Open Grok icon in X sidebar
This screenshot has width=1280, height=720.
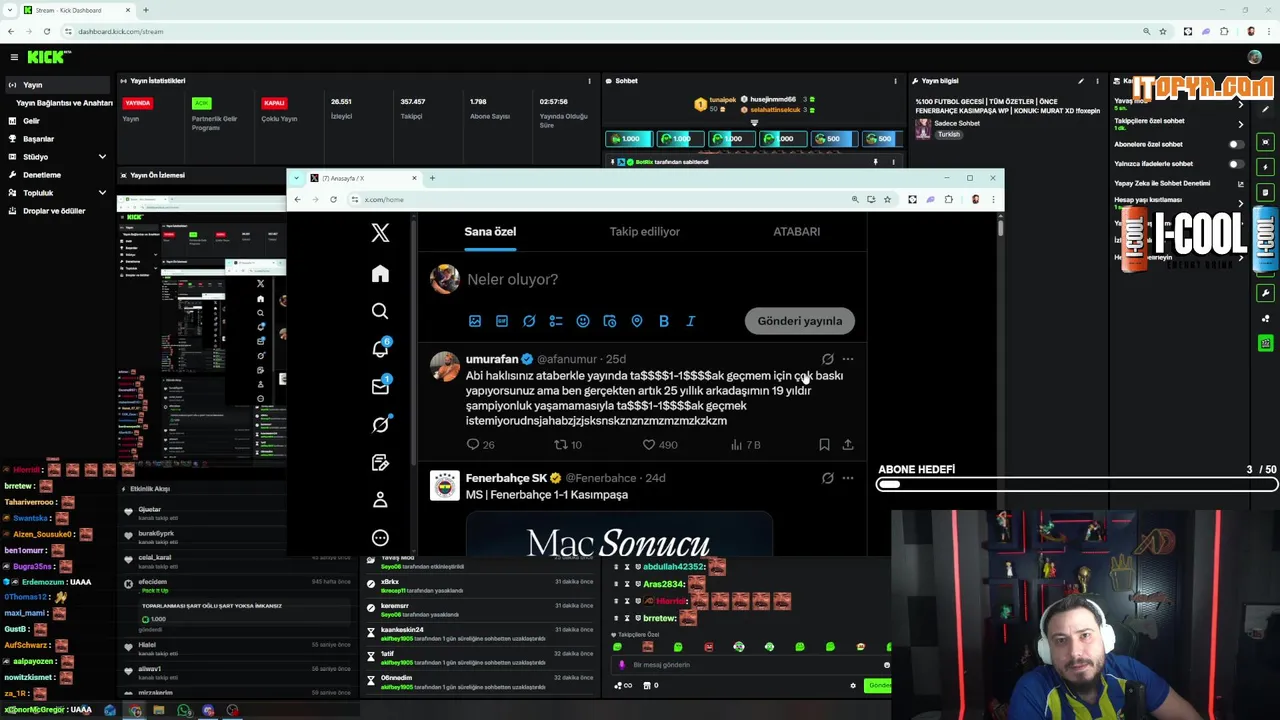tap(380, 425)
